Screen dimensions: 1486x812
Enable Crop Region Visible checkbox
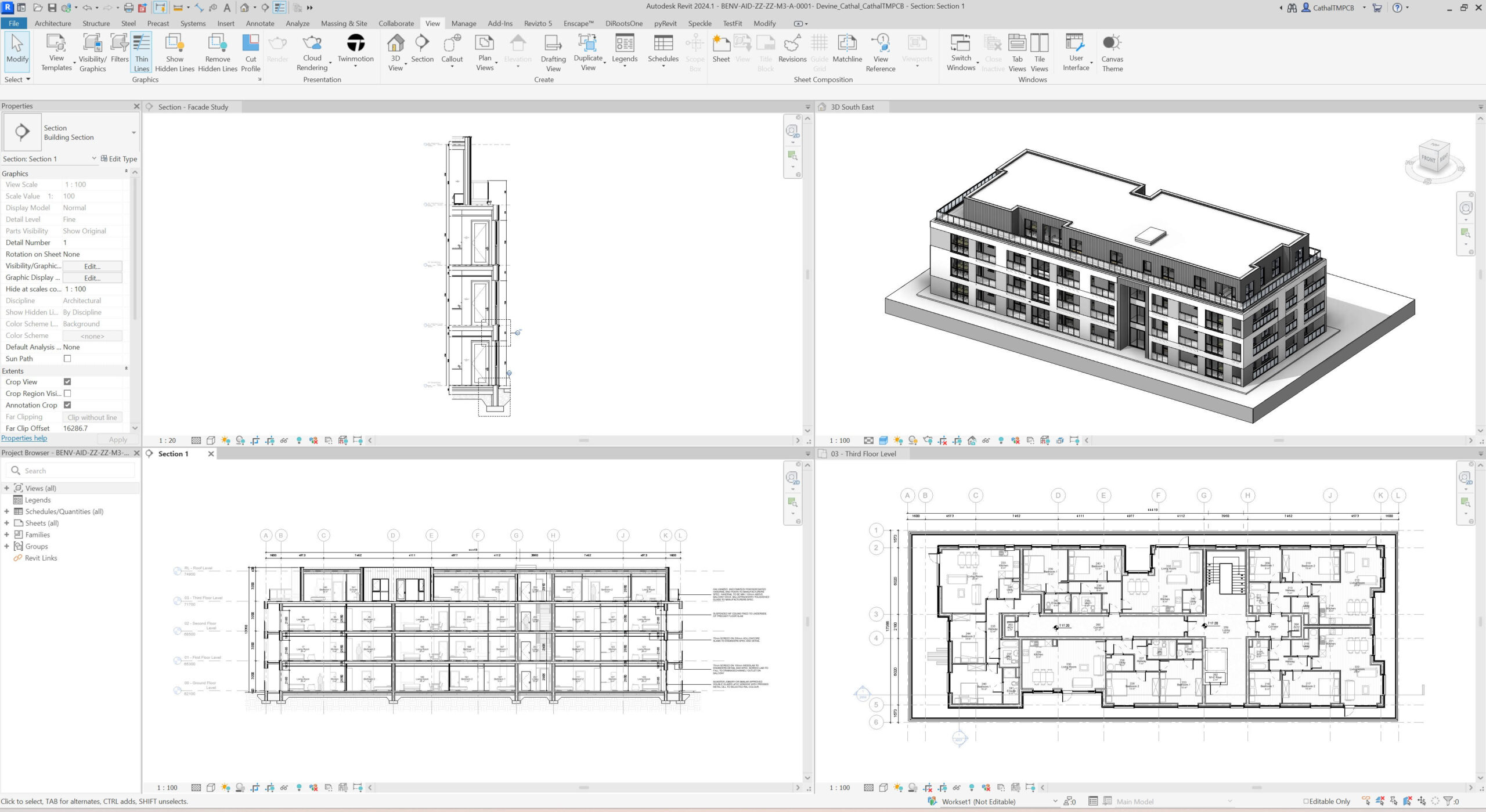pos(67,394)
